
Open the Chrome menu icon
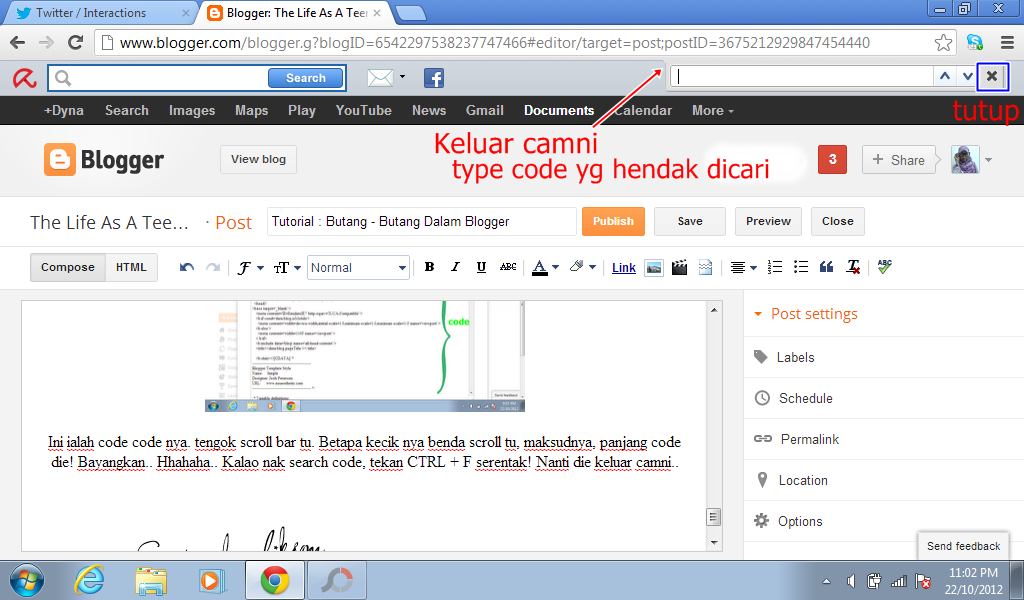(x=1007, y=43)
